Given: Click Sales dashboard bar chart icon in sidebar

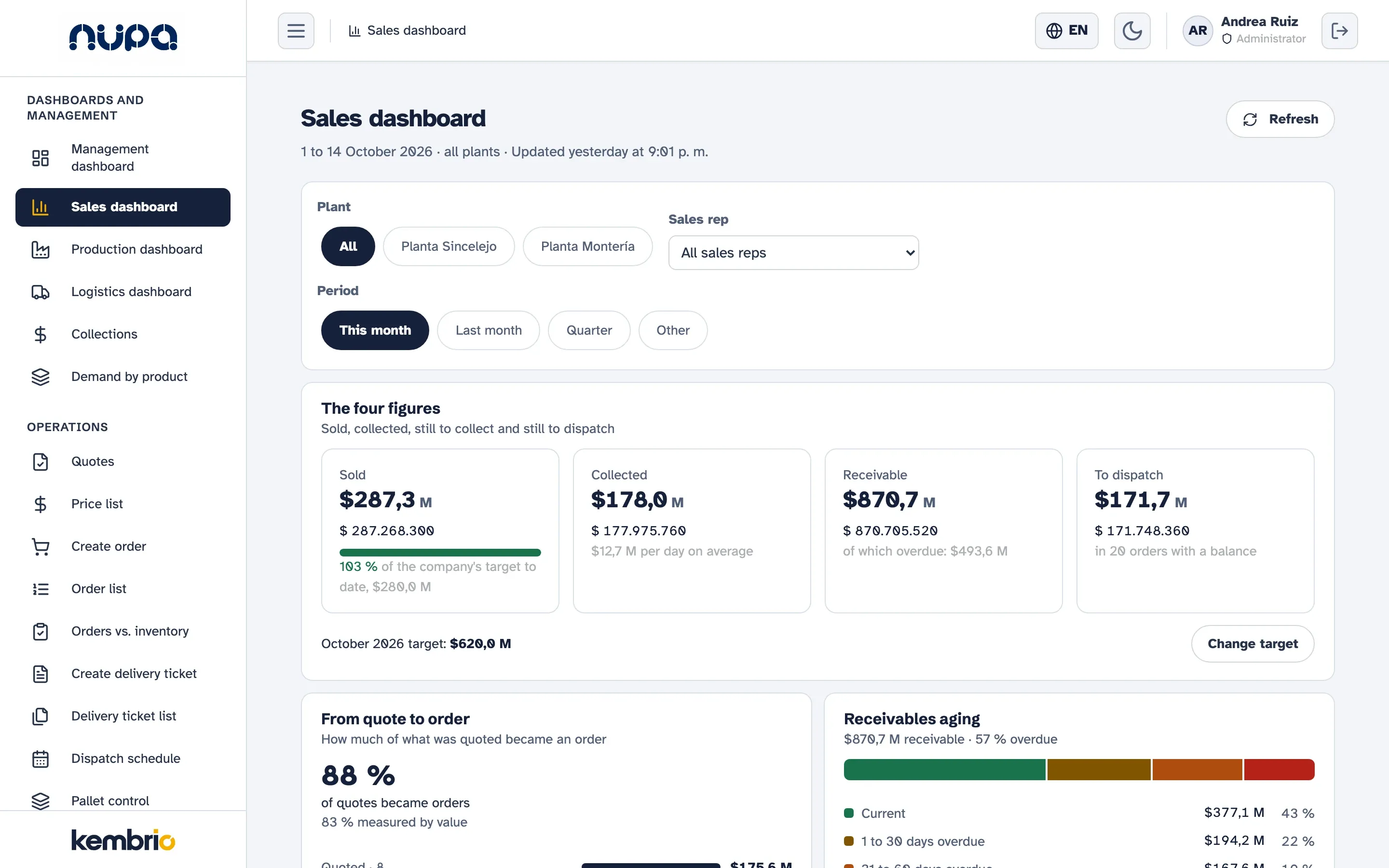Looking at the screenshot, I should [40, 207].
